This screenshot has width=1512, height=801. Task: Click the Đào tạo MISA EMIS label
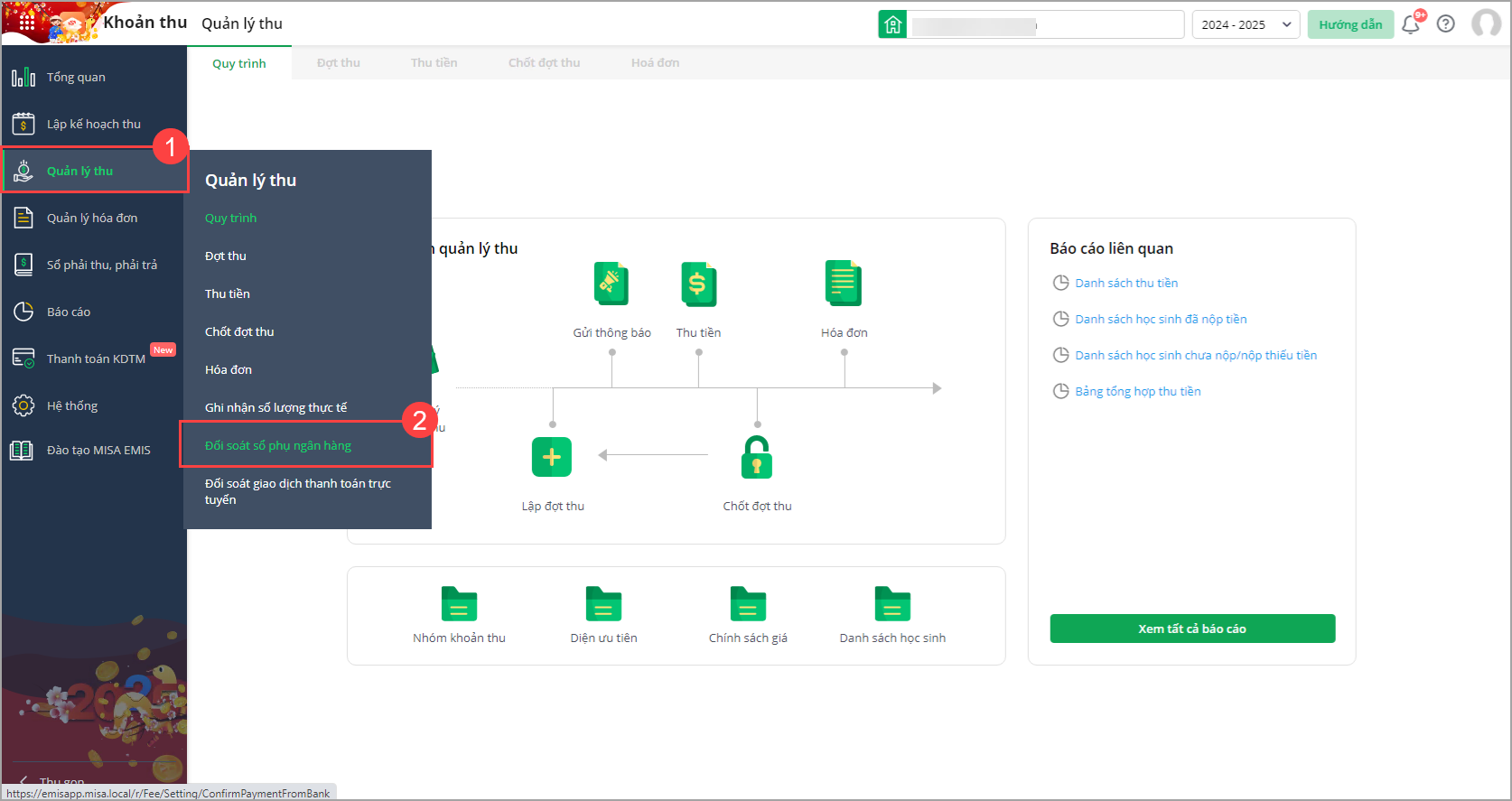pos(98,450)
